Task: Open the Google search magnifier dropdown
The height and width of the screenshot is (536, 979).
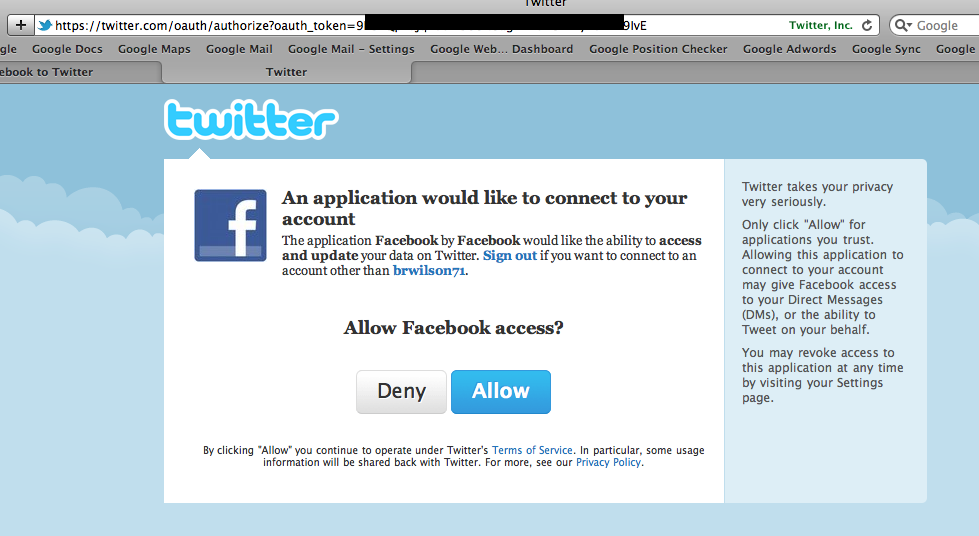Action: [x=903, y=26]
